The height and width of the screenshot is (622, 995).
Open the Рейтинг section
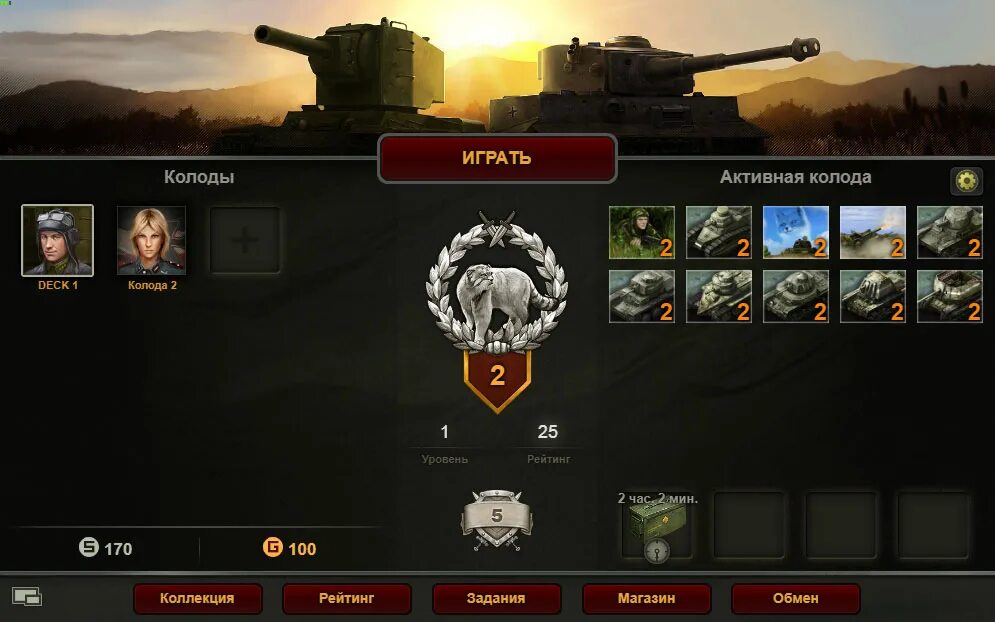tap(346, 598)
